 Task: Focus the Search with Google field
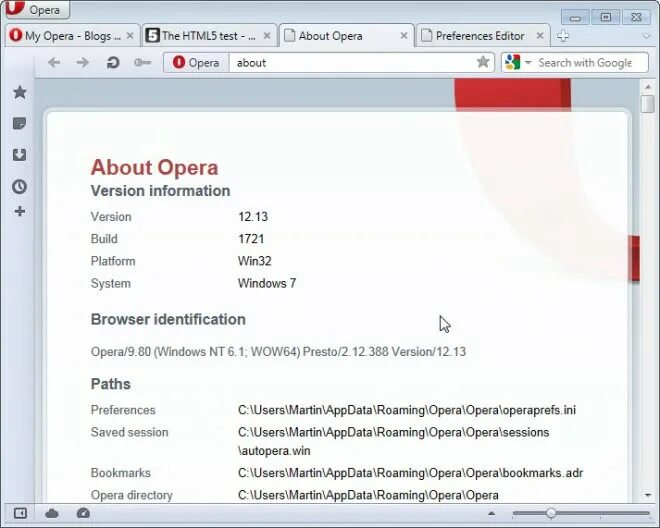[585, 63]
